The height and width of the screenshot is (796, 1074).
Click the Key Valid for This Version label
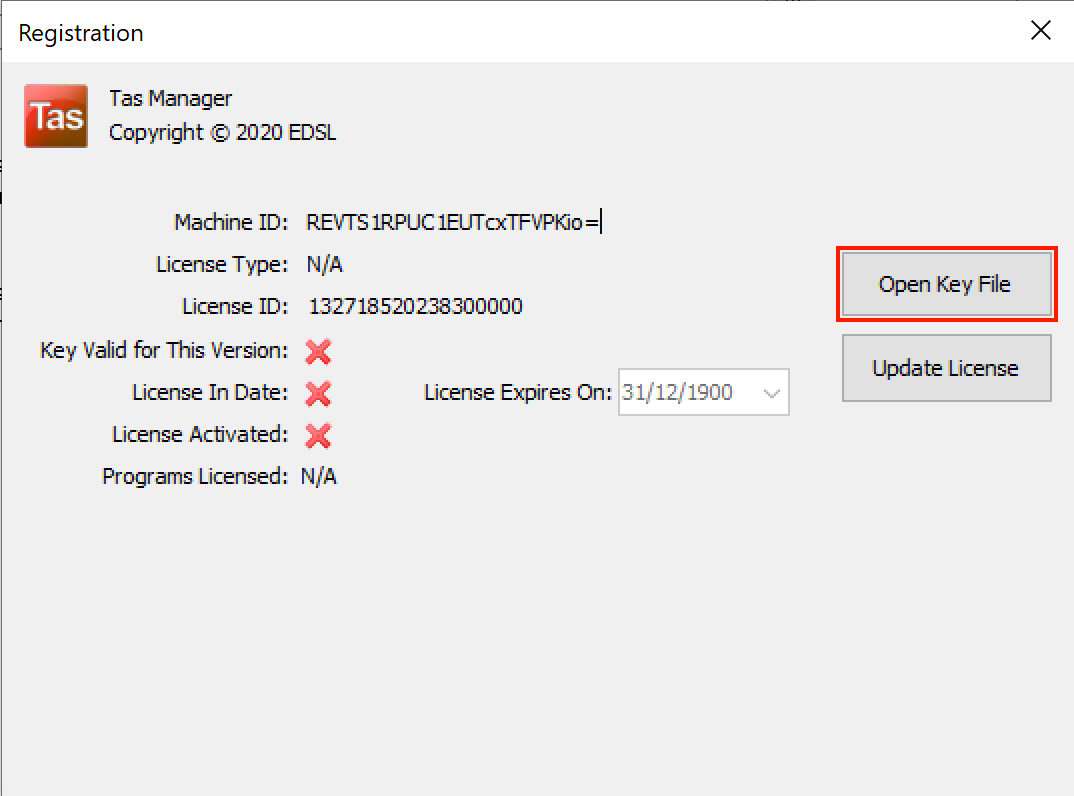coord(164,351)
